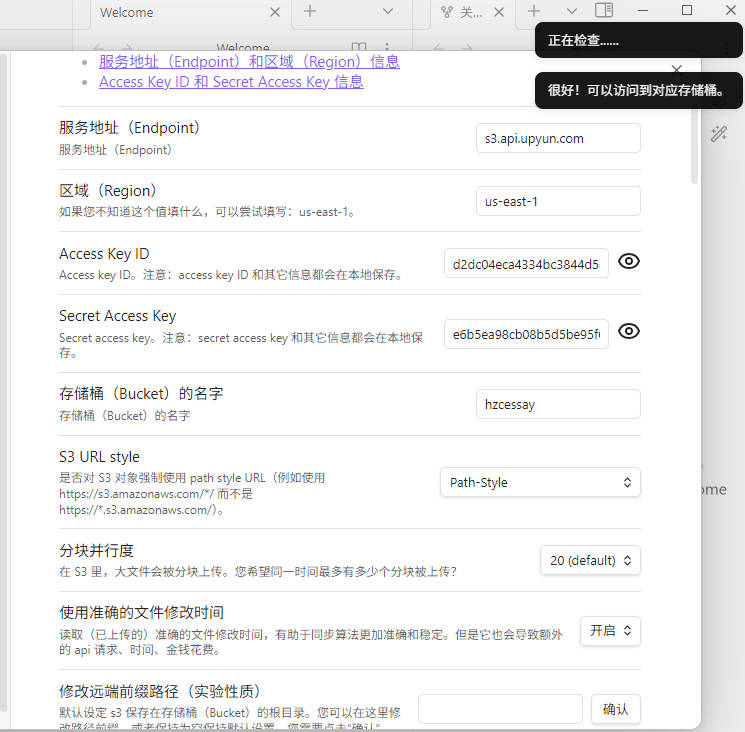Click the Access Key ID input field
This screenshot has width=745, height=732.
click(526, 263)
